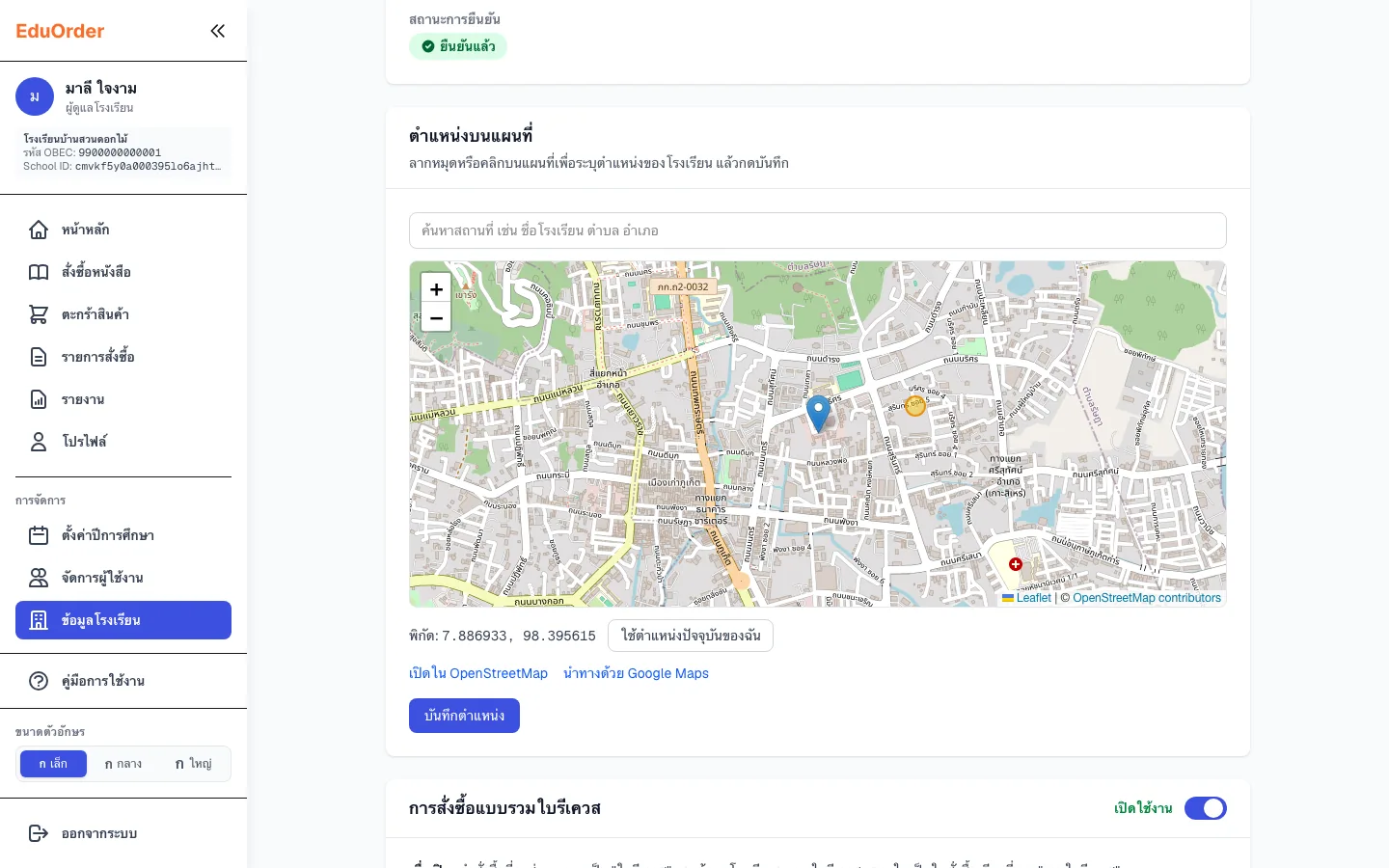Click the chart icon for รายงาน
The height and width of the screenshot is (868, 1389).
[39, 399]
